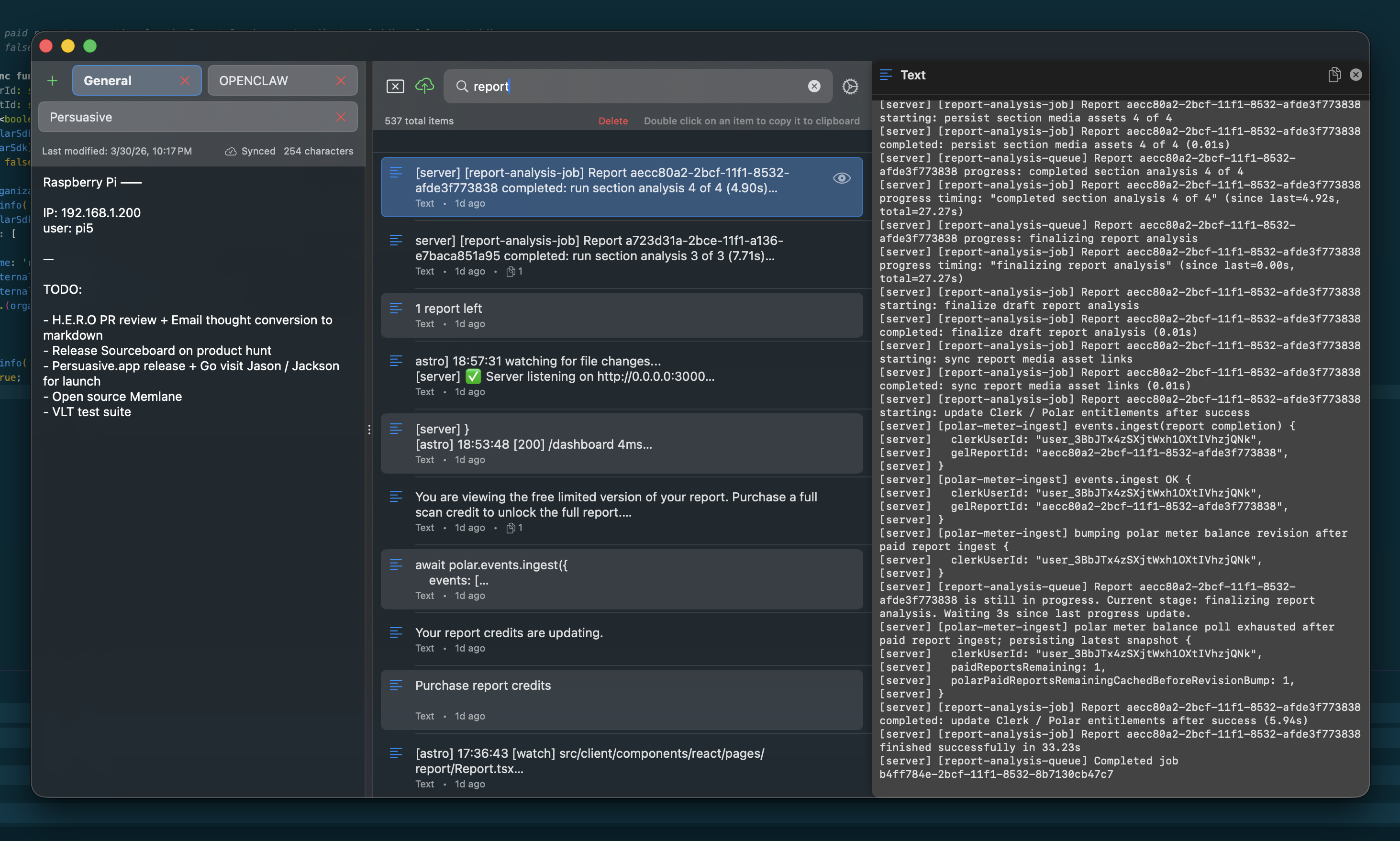The height and width of the screenshot is (841, 1400).
Task: Close the Persuasive note tab
Action: point(341,117)
